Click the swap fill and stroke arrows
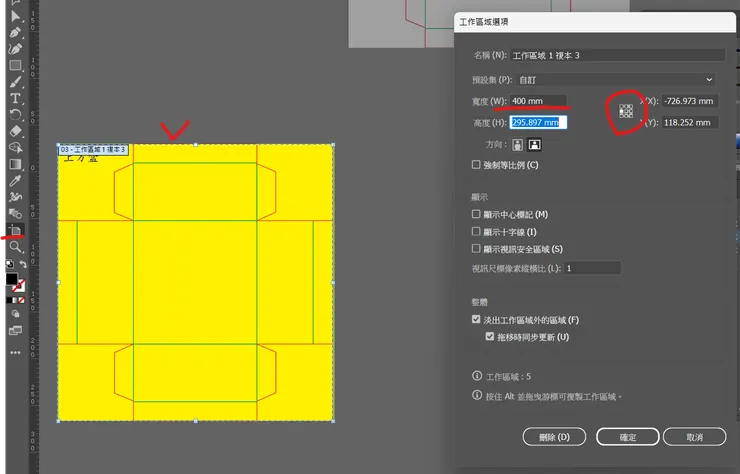 [22, 264]
